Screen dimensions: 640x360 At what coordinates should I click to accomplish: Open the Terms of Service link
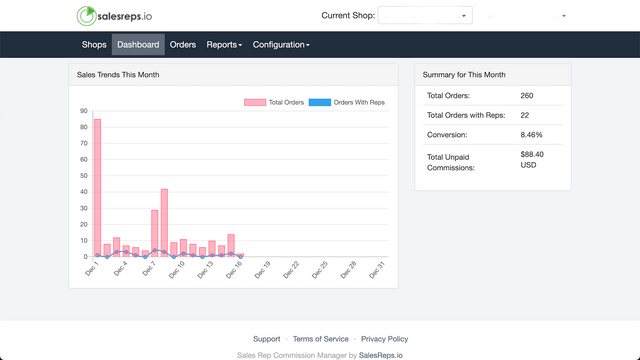pos(320,339)
